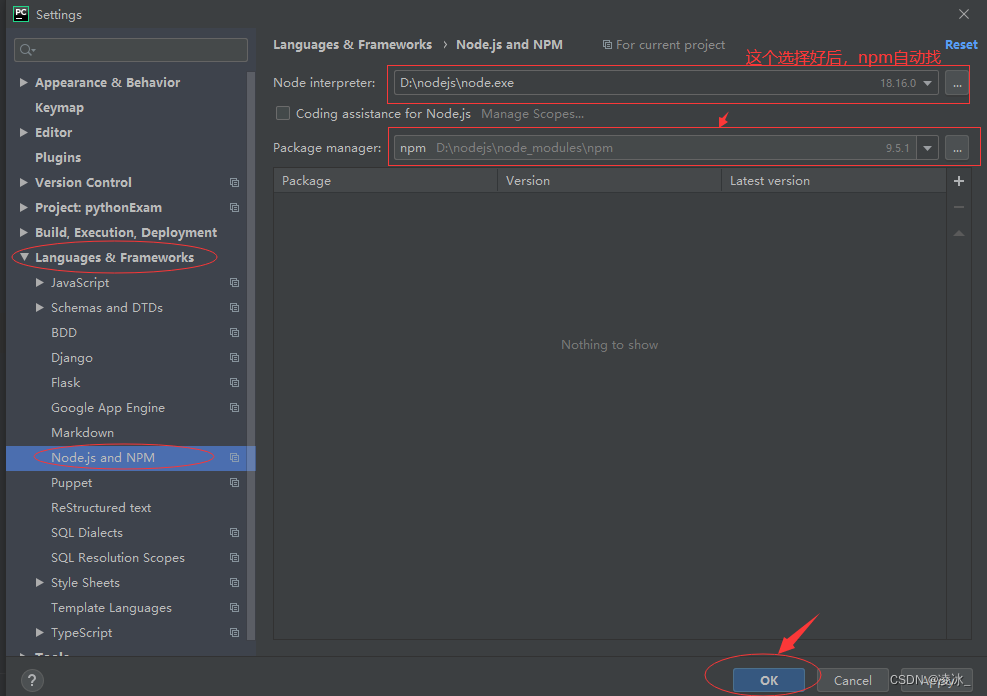Open the Node.js and NPM page
The height and width of the screenshot is (696, 987).
click(131, 457)
